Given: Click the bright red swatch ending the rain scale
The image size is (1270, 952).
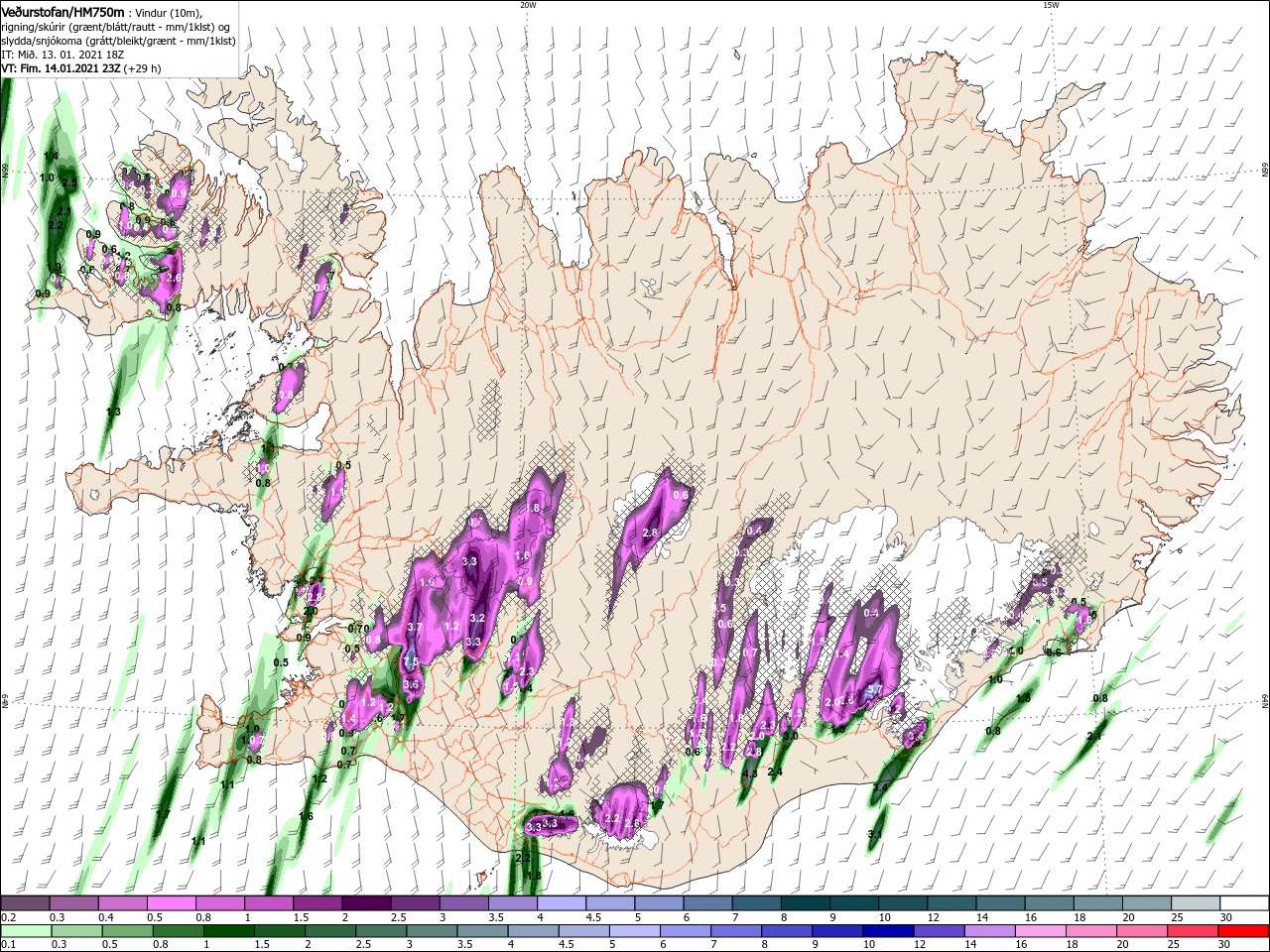Looking at the screenshot, I should (x=1242, y=931).
